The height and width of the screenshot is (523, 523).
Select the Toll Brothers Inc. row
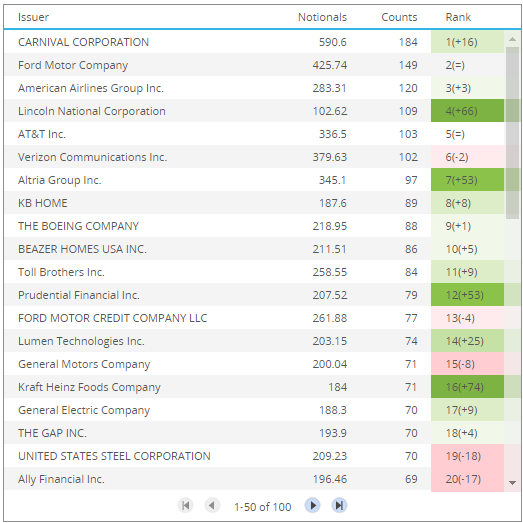tap(254, 272)
